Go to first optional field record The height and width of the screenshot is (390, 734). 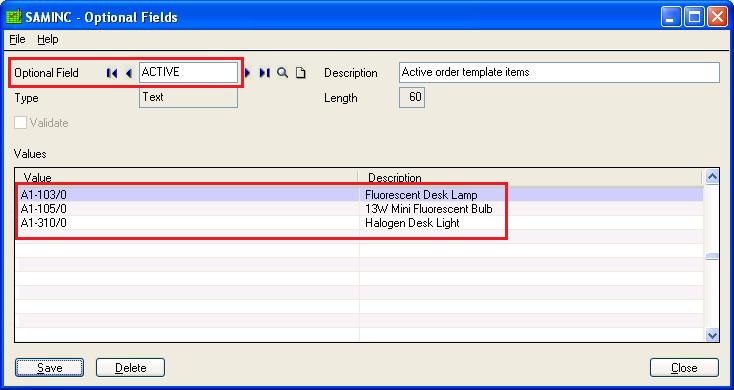pos(112,73)
